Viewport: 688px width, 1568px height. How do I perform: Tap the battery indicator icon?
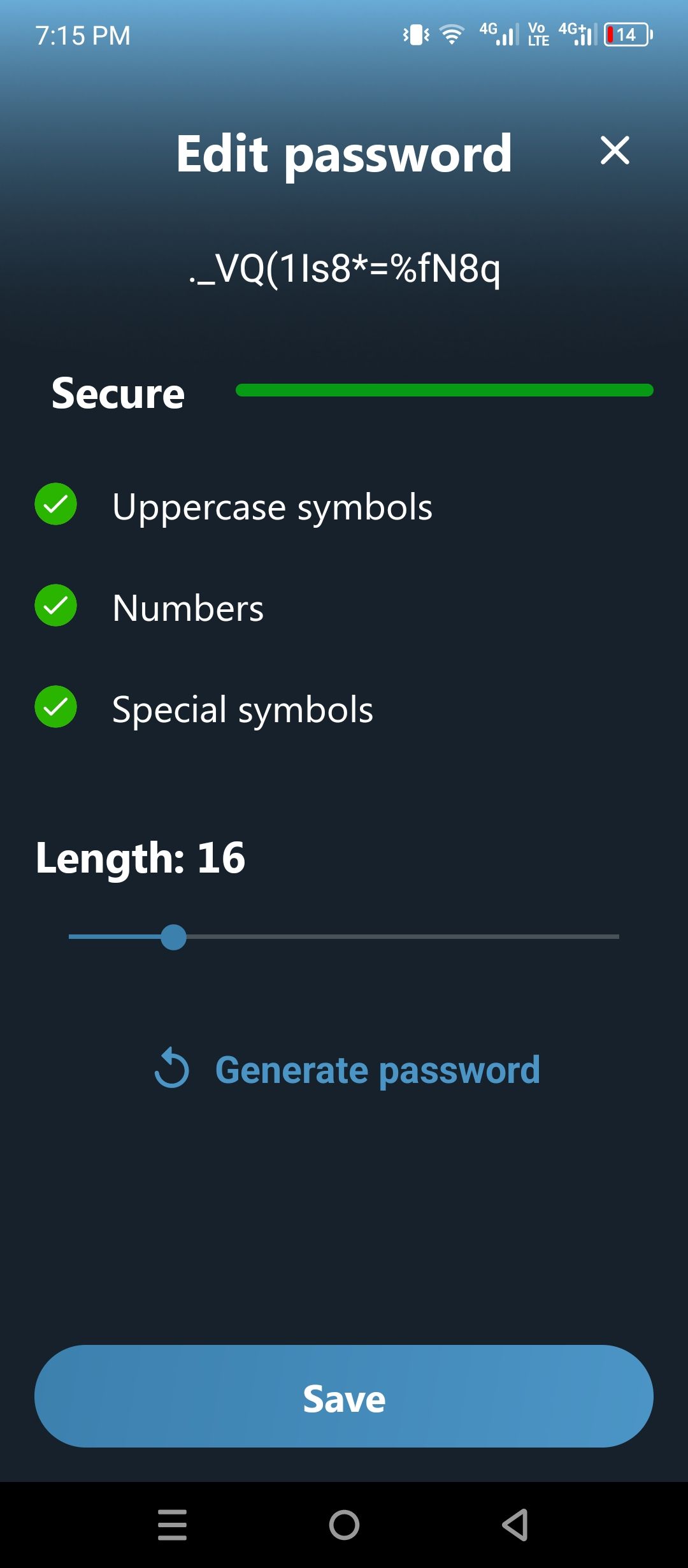coord(628,34)
